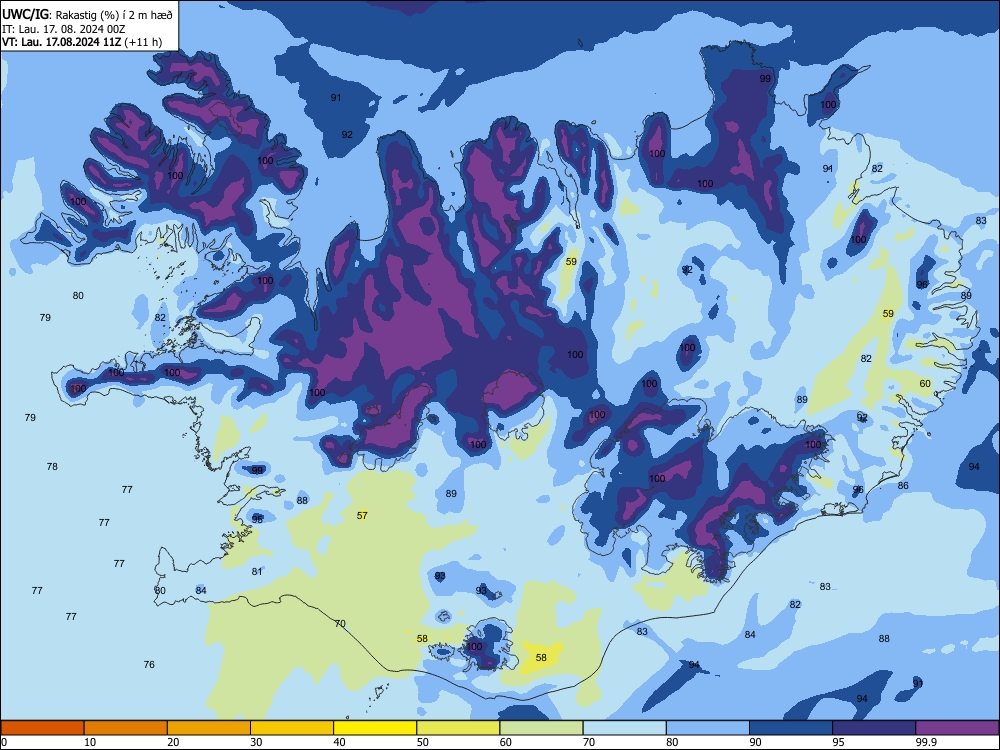Click the '78' humidity value on the map

point(52,467)
